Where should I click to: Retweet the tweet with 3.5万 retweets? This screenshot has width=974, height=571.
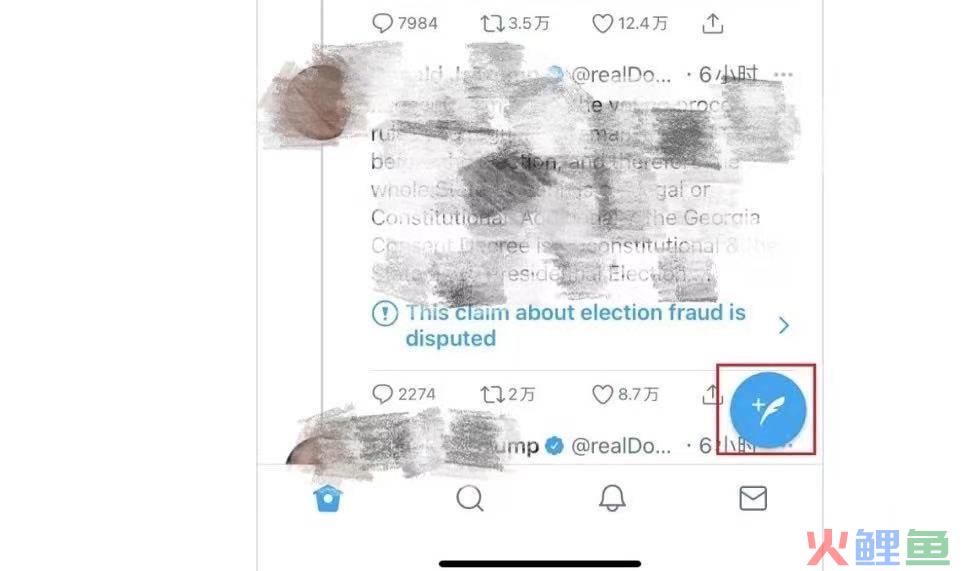pyautogui.click(x=515, y=24)
